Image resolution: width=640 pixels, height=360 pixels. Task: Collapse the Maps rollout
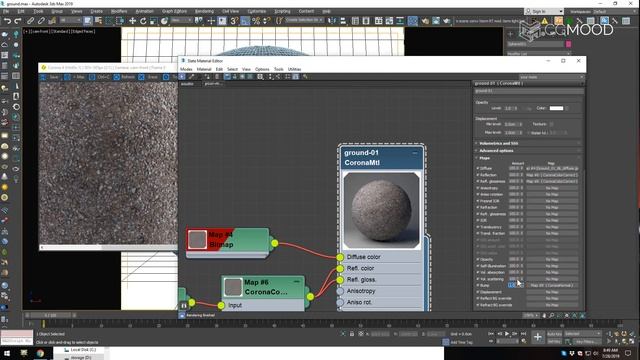point(528,158)
